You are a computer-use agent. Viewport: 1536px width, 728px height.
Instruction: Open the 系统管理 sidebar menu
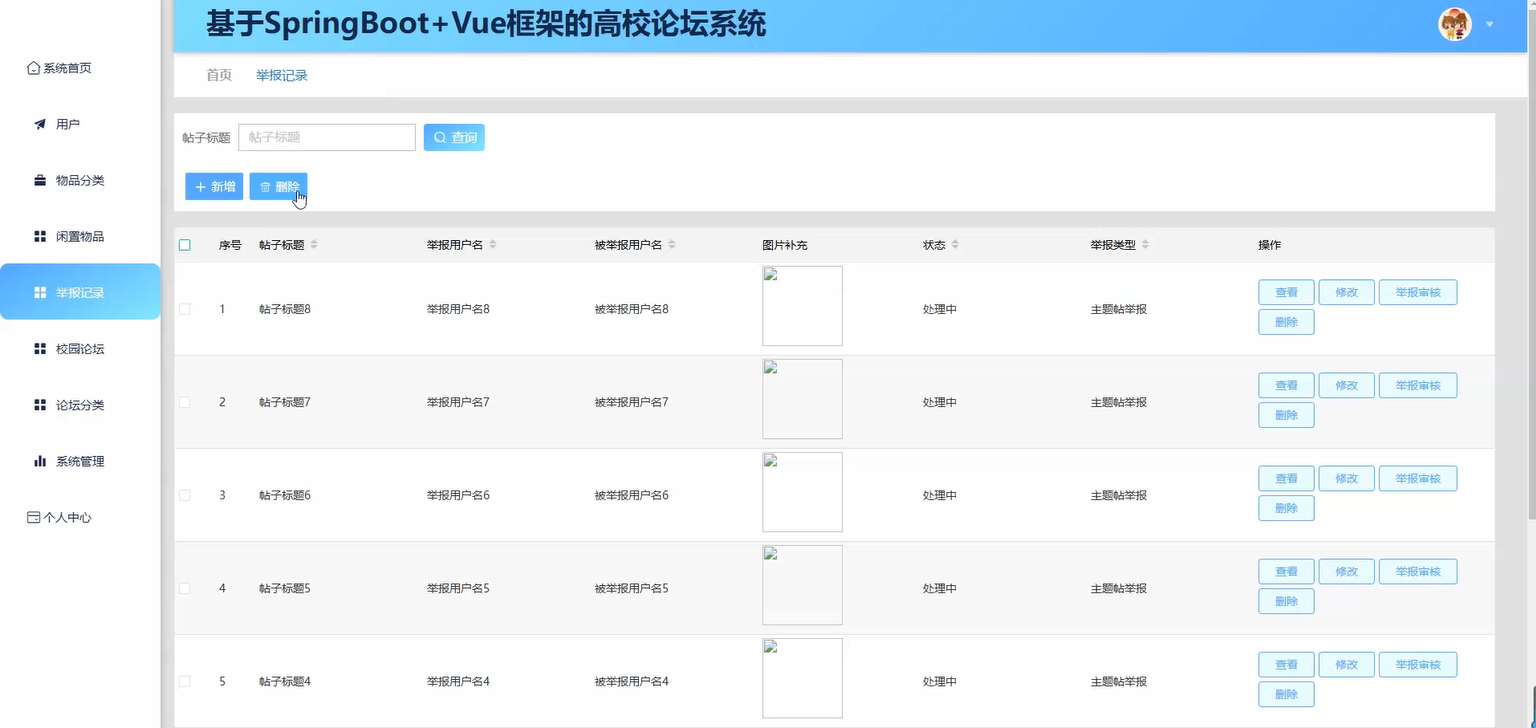(80, 461)
